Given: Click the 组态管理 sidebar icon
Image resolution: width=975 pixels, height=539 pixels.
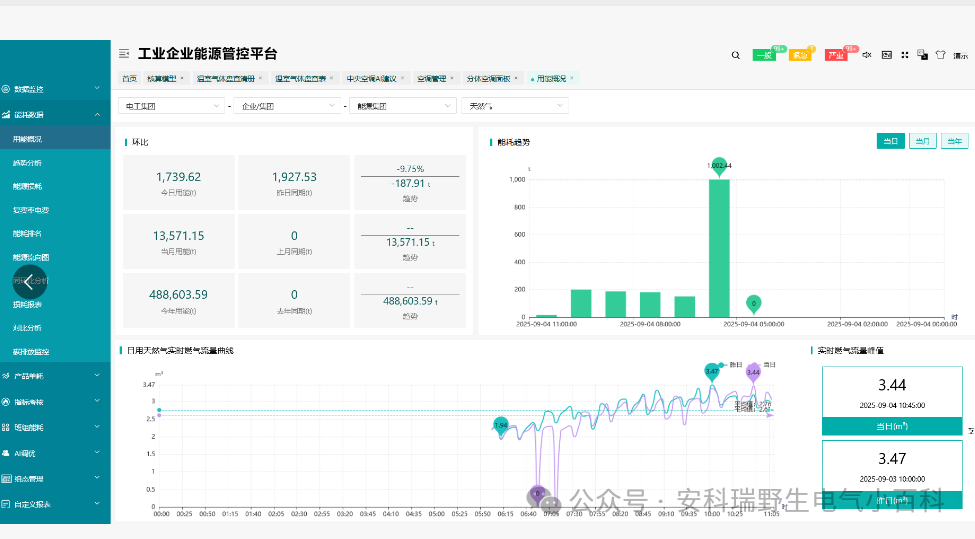Looking at the screenshot, I should tap(6, 479).
